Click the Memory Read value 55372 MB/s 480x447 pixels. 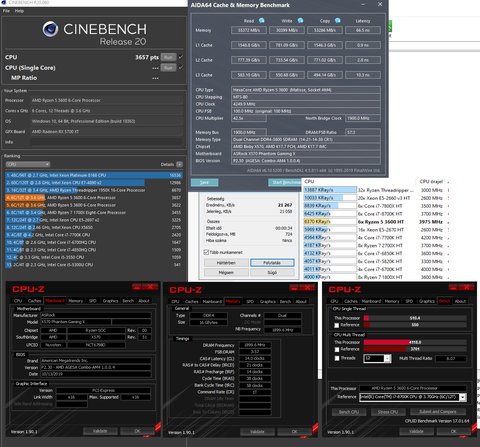click(249, 30)
